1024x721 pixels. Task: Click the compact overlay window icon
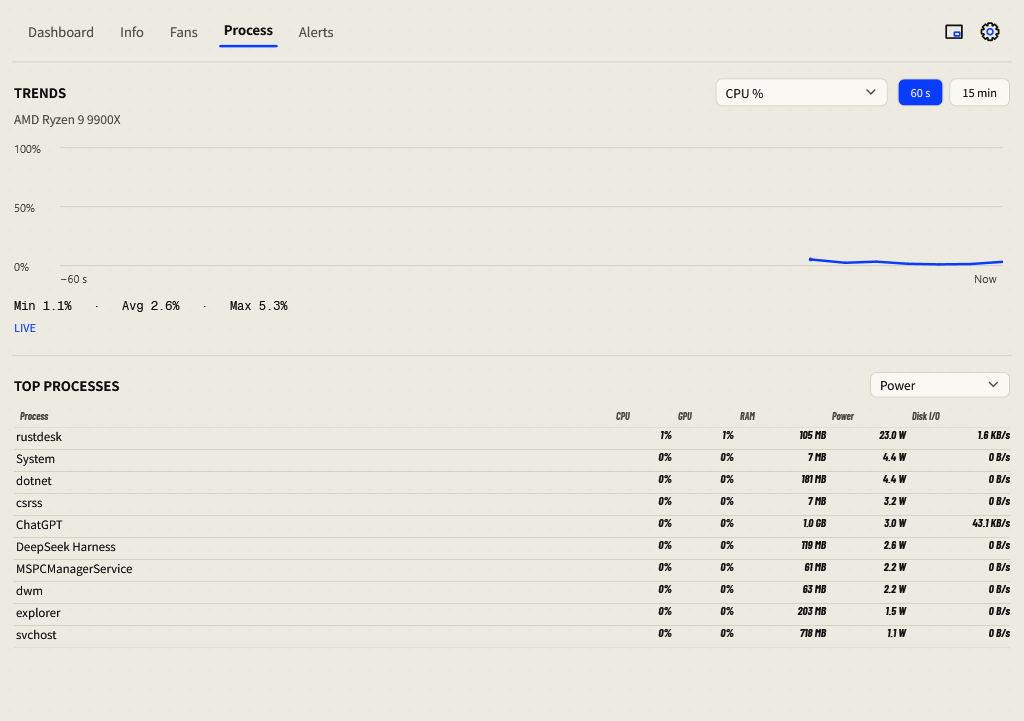pyautogui.click(x=953, y=31)
